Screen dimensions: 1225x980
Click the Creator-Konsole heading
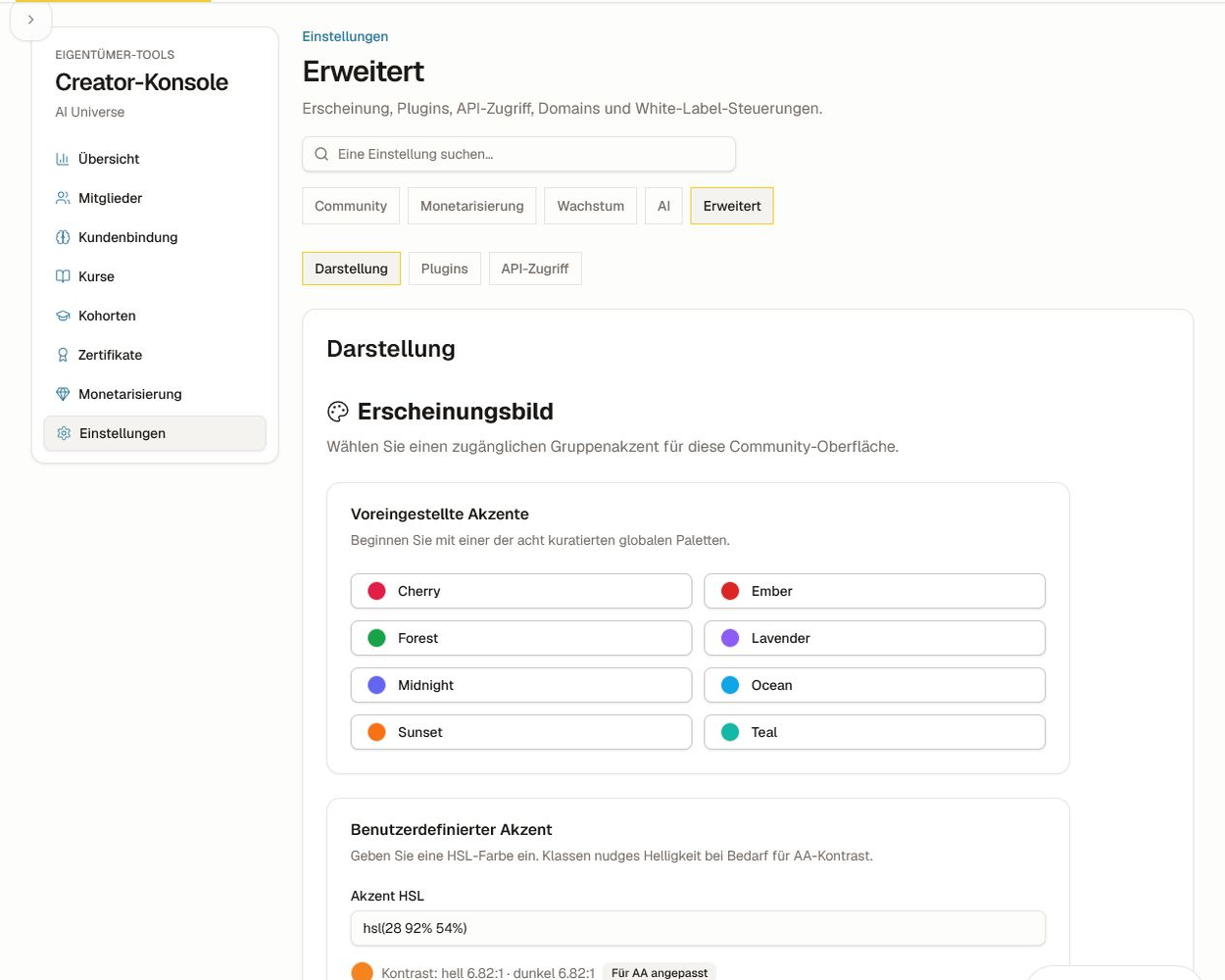(x=142, y=82)
